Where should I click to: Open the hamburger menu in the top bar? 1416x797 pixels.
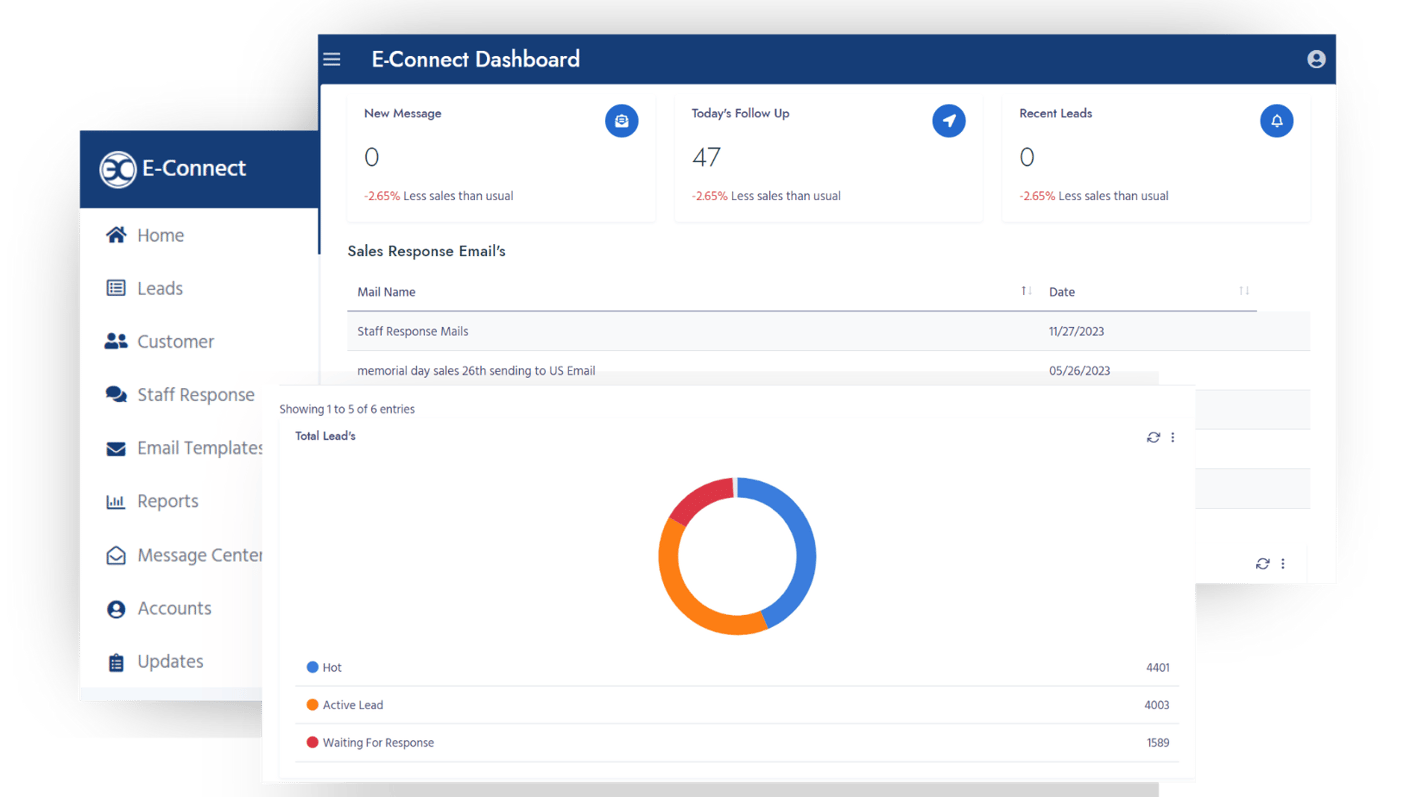click(331, 59)
